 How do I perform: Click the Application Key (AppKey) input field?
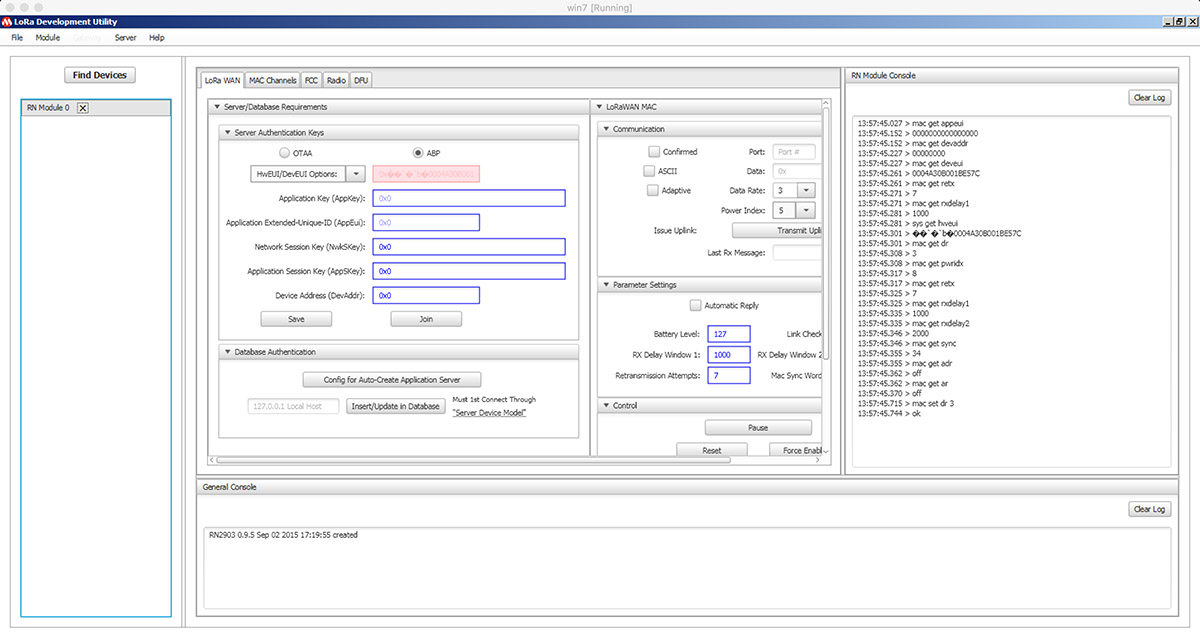click(469, 198)
